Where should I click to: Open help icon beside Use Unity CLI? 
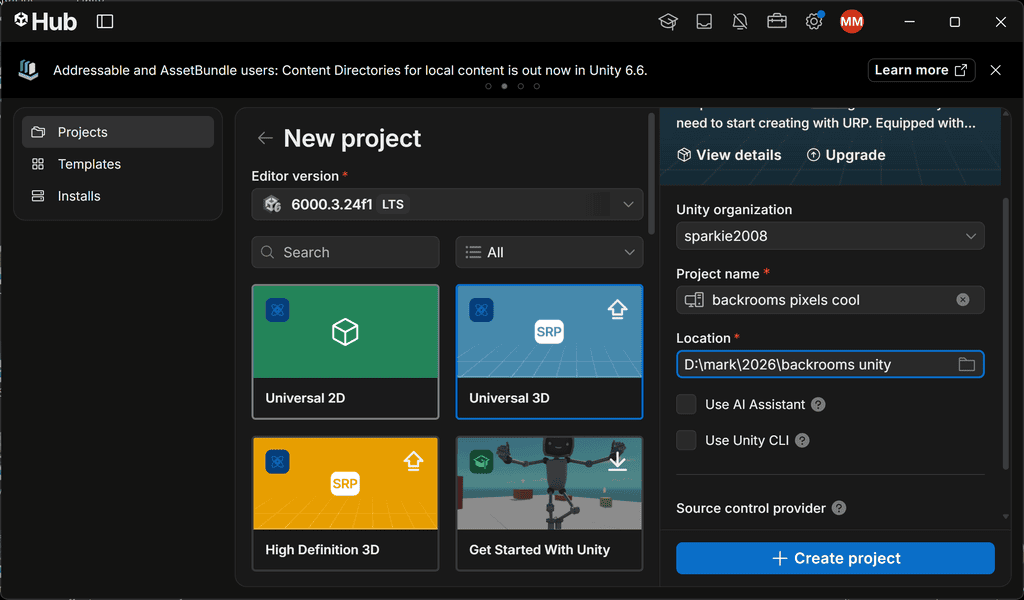click(x=802, y=440)
